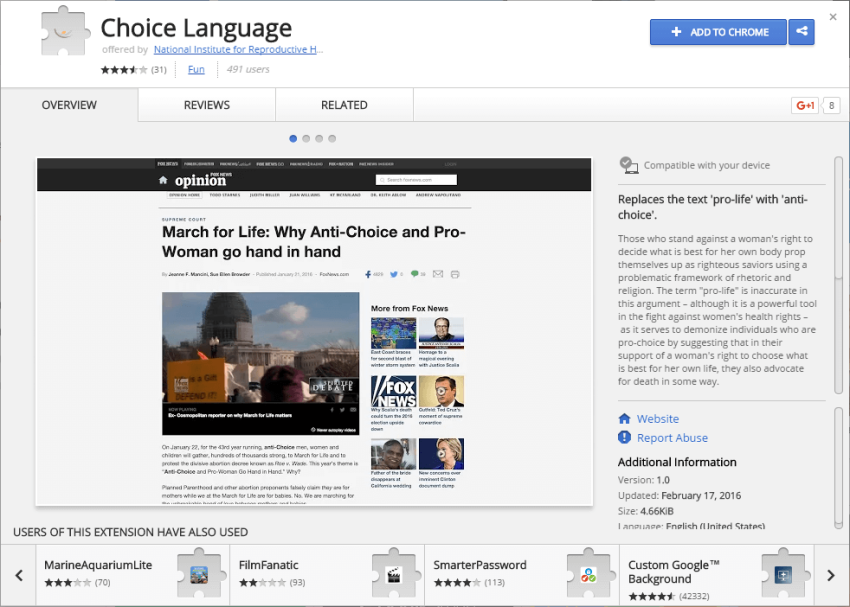Image resolution: width=850 pixels, height=607 pixels.
Task: Select the first carousel dot indicator
Action: 293,138
